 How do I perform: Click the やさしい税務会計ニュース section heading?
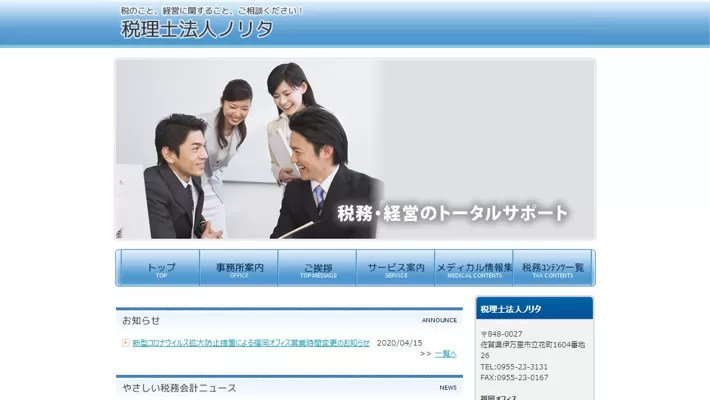coord(179,388)
